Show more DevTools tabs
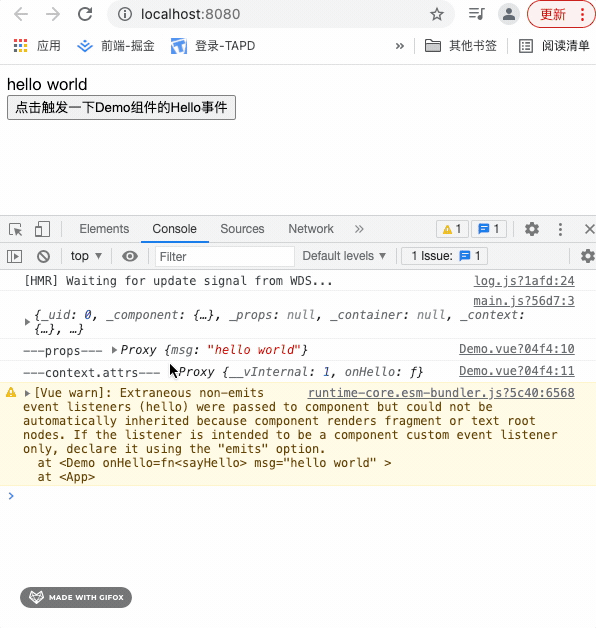Viewport: 596px width, 628px height. coord(359,229)
